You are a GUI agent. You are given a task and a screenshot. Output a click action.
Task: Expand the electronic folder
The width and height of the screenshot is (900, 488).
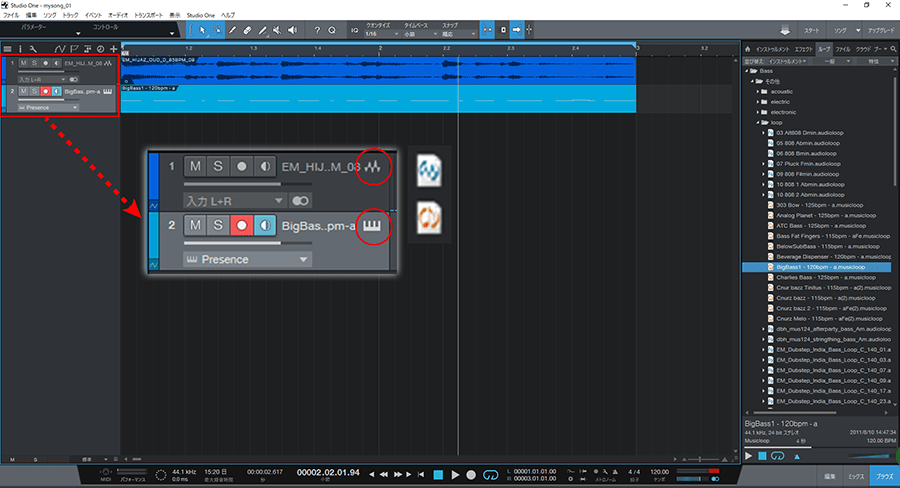[758, 113]
